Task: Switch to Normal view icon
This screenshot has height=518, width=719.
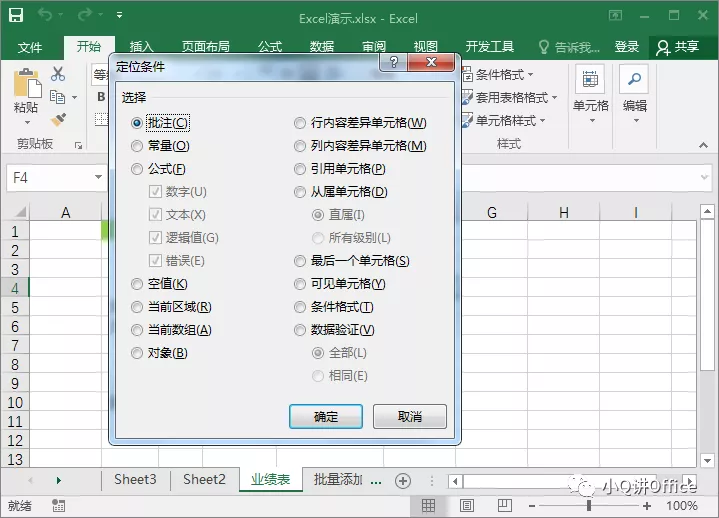Action: pos(428,506)
